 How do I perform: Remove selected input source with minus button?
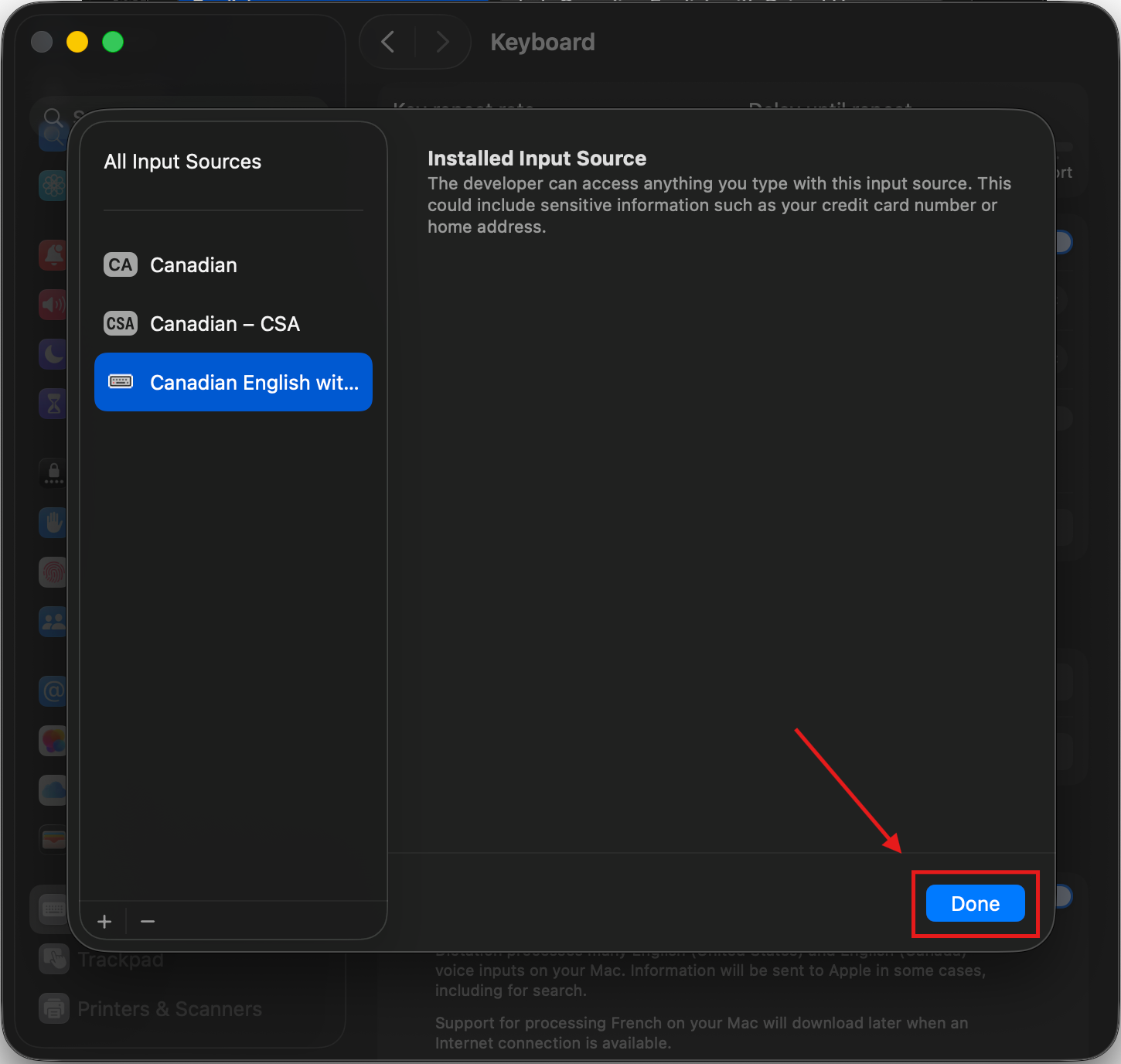point(148,922)
